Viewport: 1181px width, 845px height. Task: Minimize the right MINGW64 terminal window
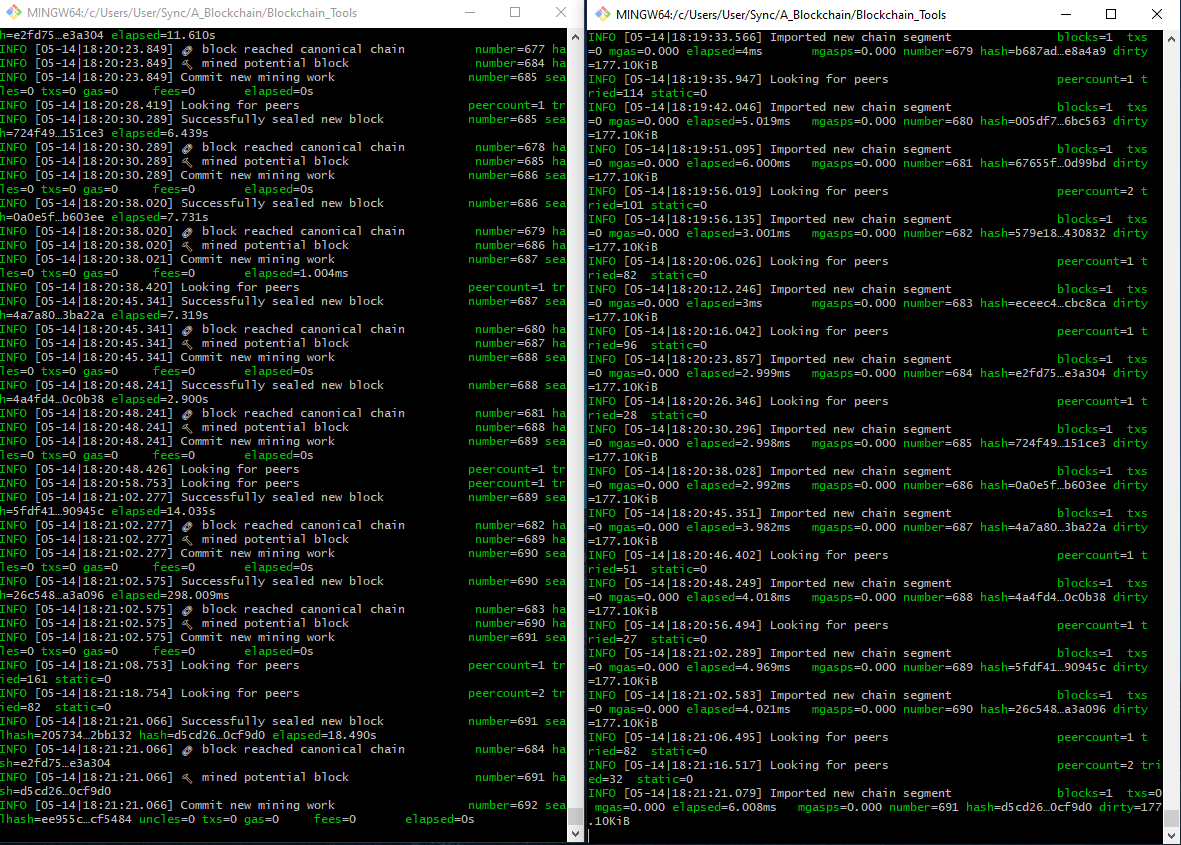(1066, 14)
